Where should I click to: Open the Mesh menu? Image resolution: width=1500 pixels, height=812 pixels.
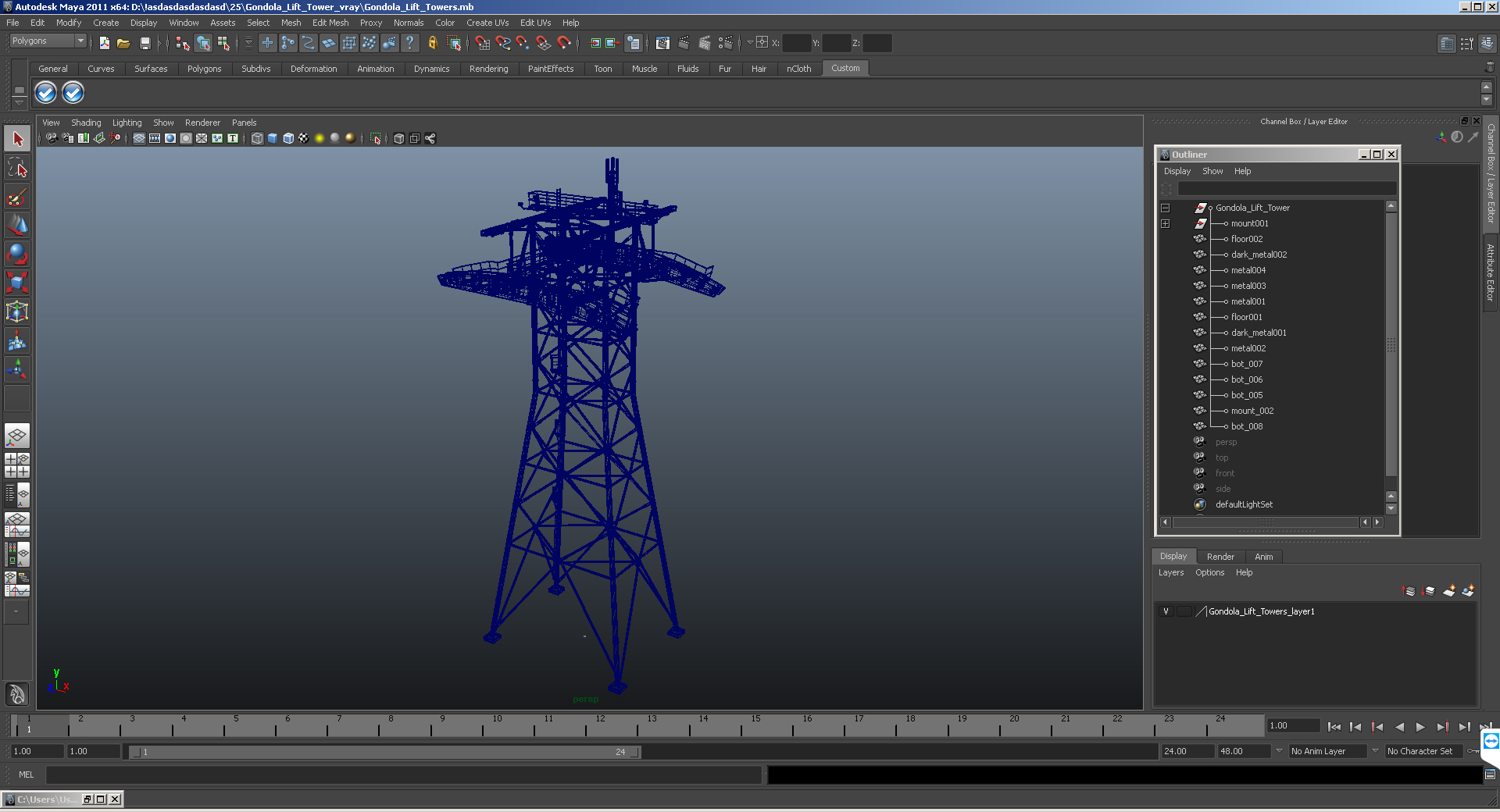291,23
